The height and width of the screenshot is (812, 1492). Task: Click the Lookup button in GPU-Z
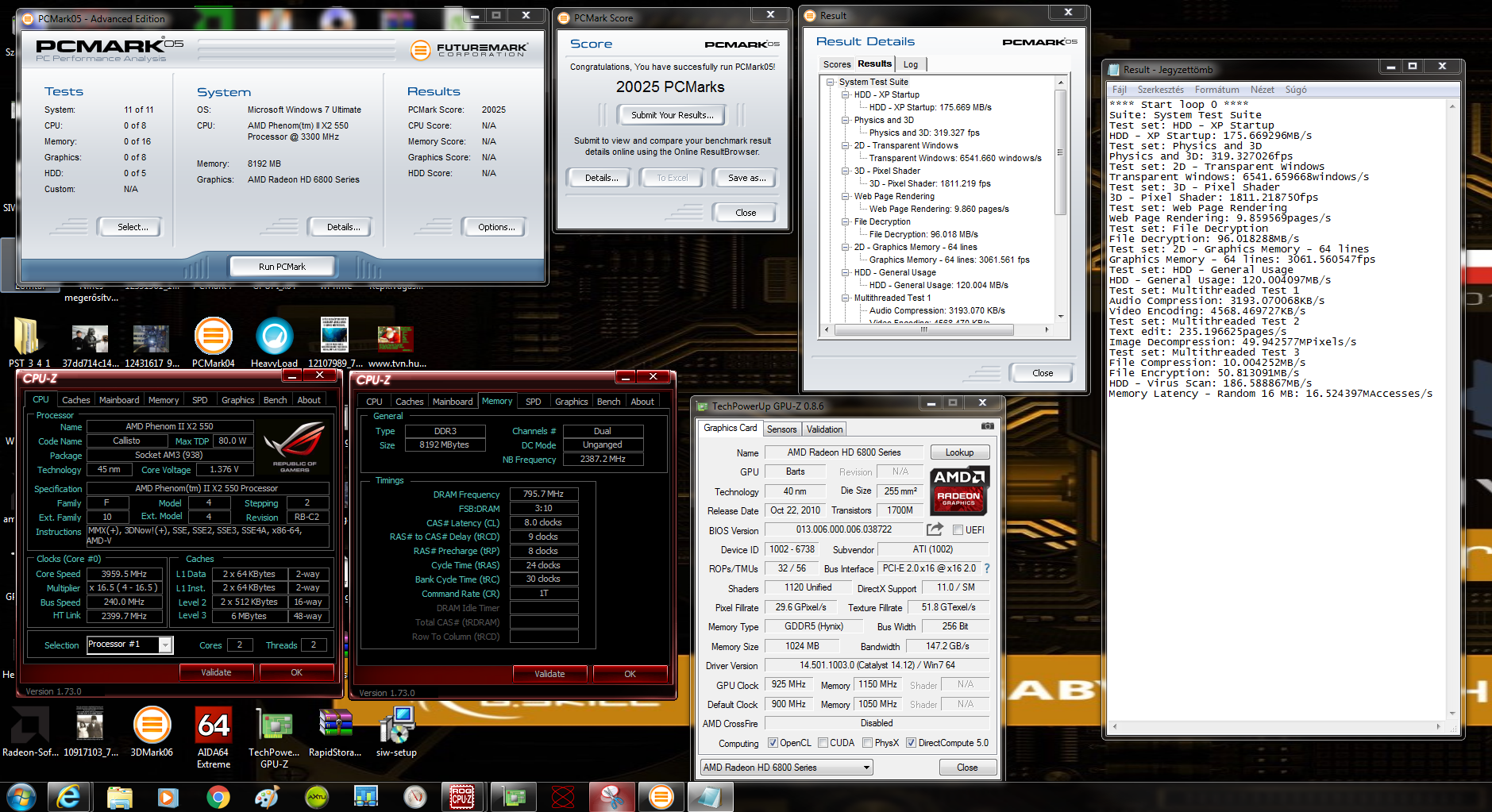click(x=959, y=452)
